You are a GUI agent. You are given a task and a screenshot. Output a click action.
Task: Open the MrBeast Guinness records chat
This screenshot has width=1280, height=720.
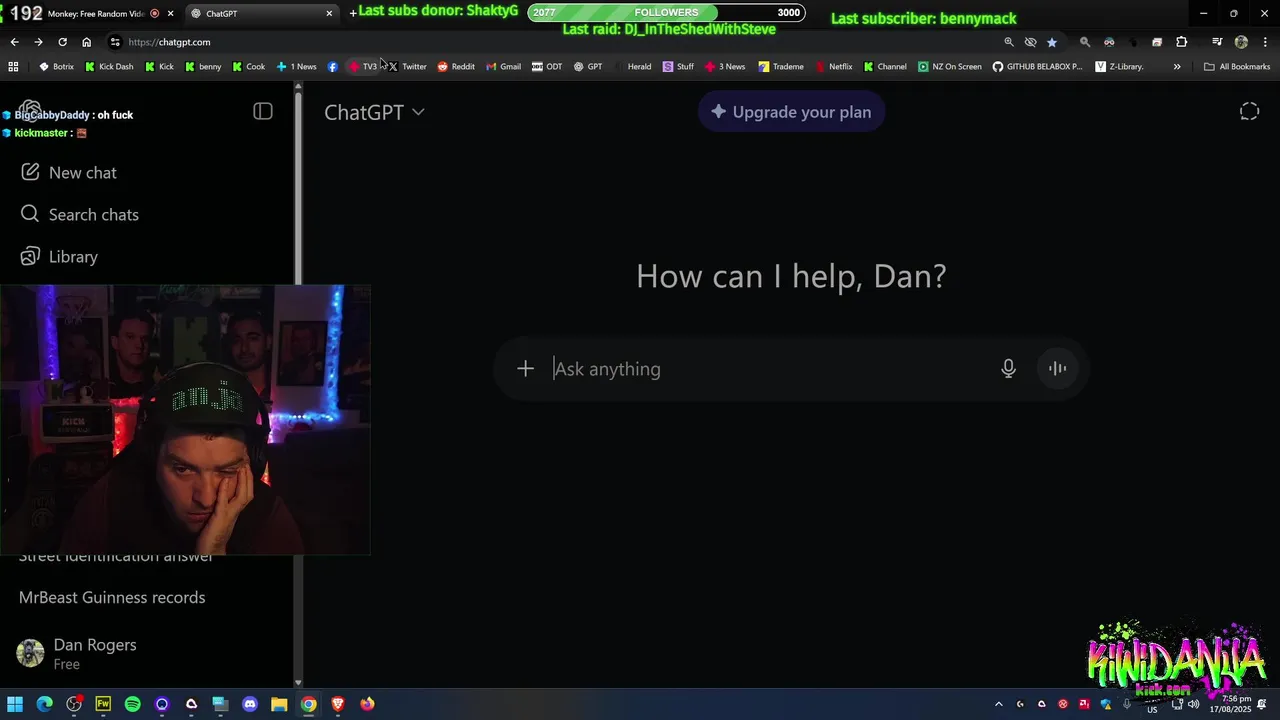pyautogui.click(x=112, y=597)
